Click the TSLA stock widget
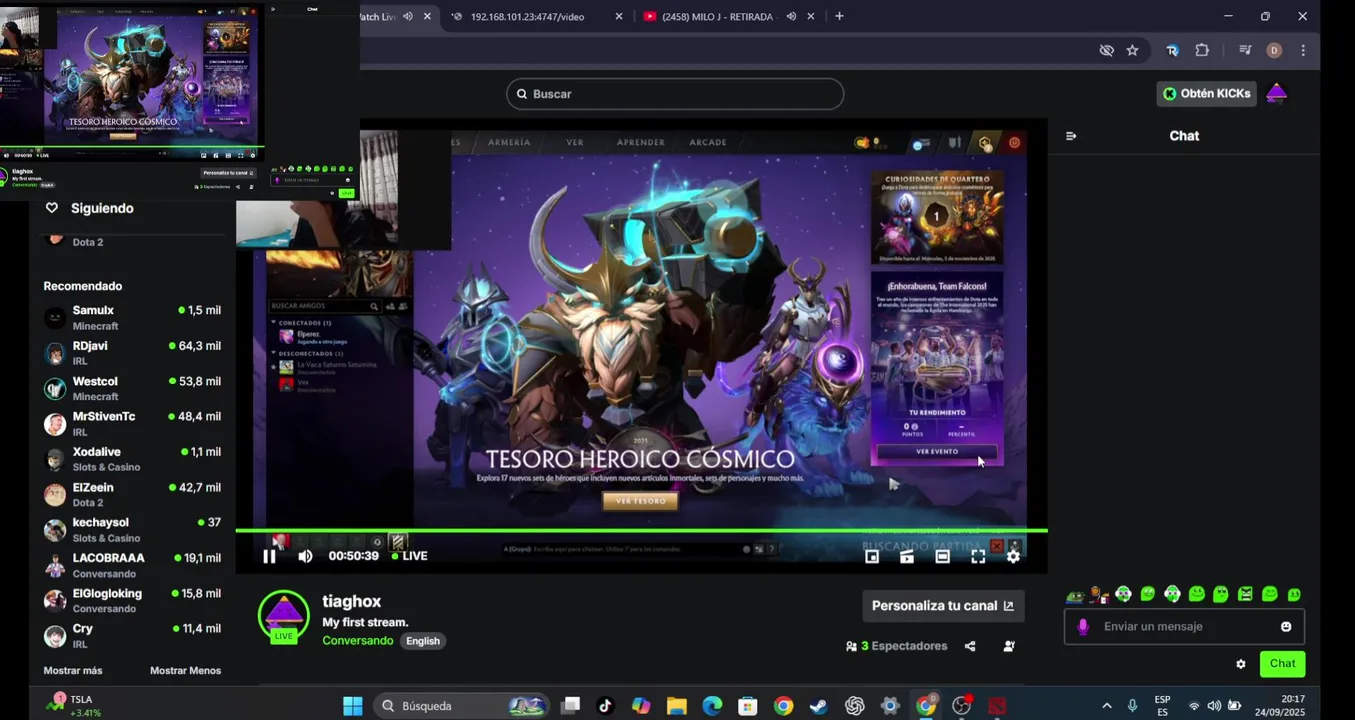Screen dimensions: 1355x720 [x=74, y=706]
